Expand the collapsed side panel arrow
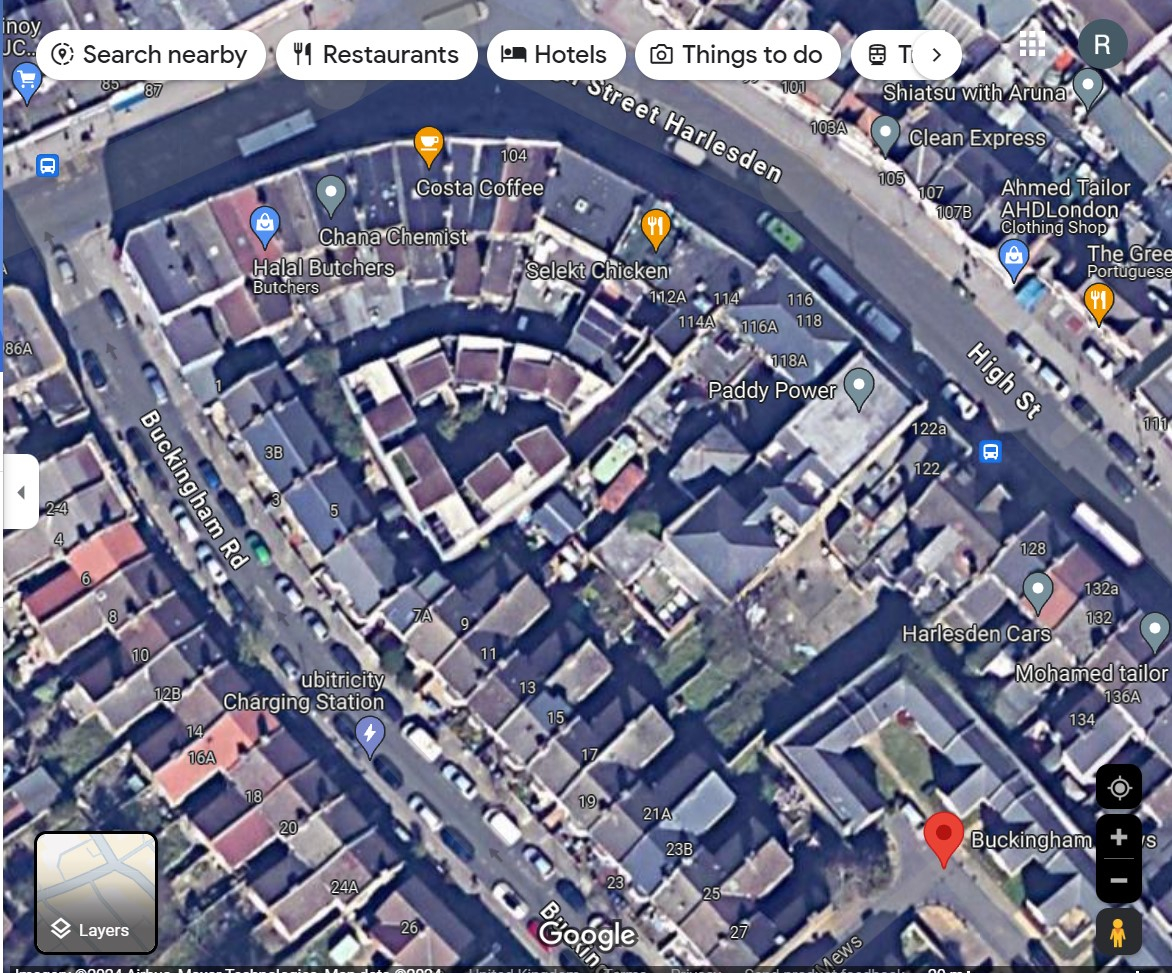The width and height of the screenshot is (1172, 973). tap(21, 492)
